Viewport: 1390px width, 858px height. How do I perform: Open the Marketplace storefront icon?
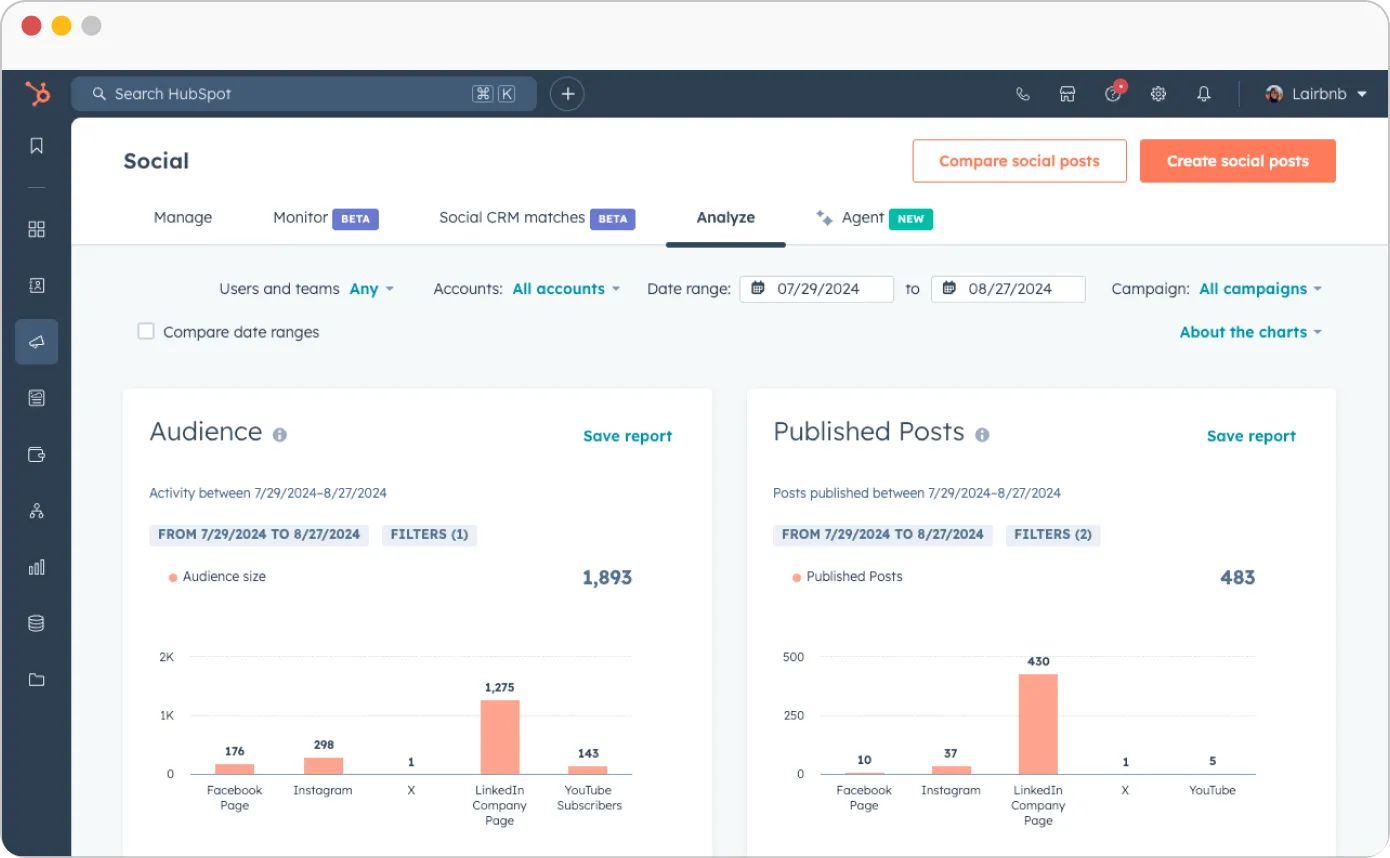point(1067,93)
